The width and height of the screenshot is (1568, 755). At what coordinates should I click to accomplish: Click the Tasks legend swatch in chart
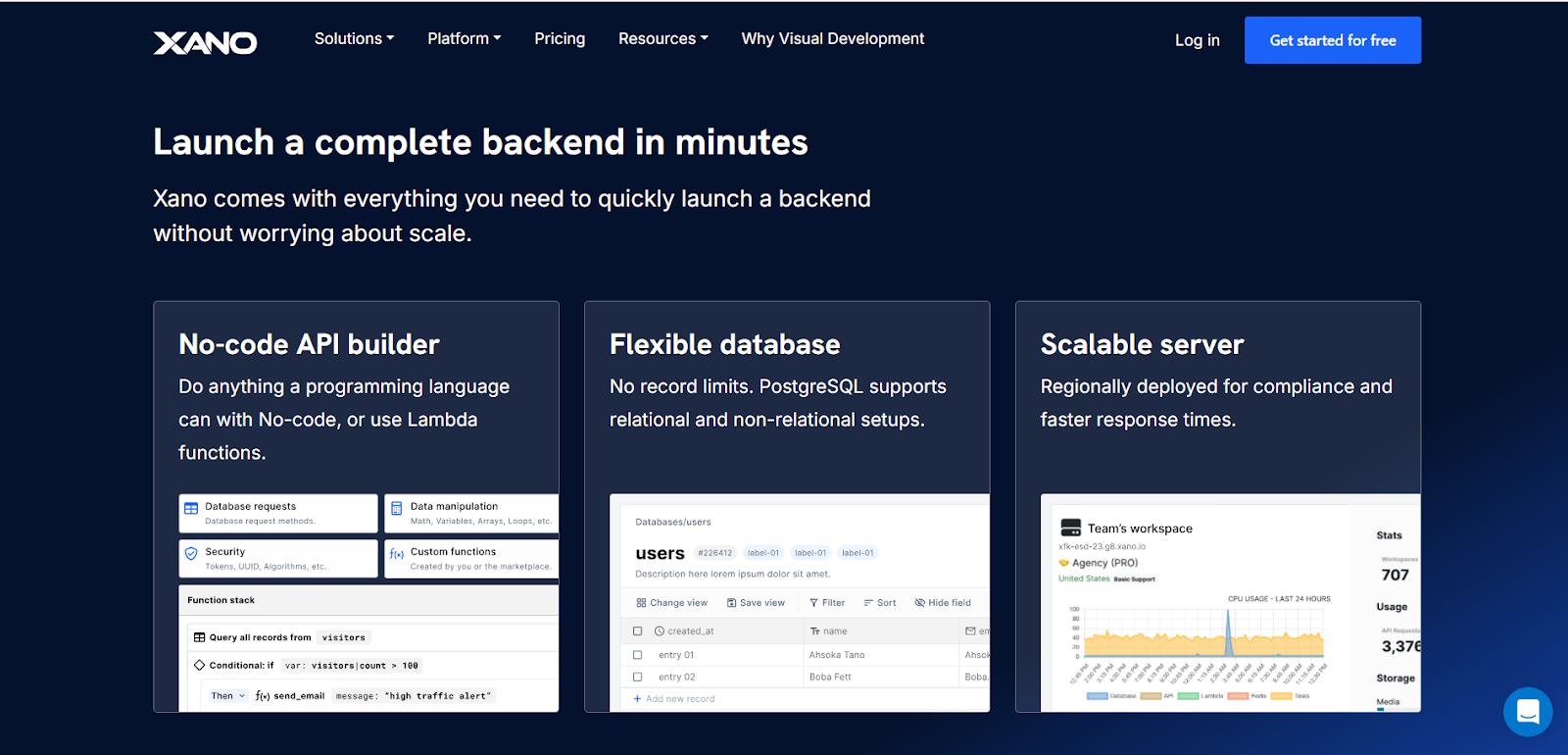point(1282,696)
